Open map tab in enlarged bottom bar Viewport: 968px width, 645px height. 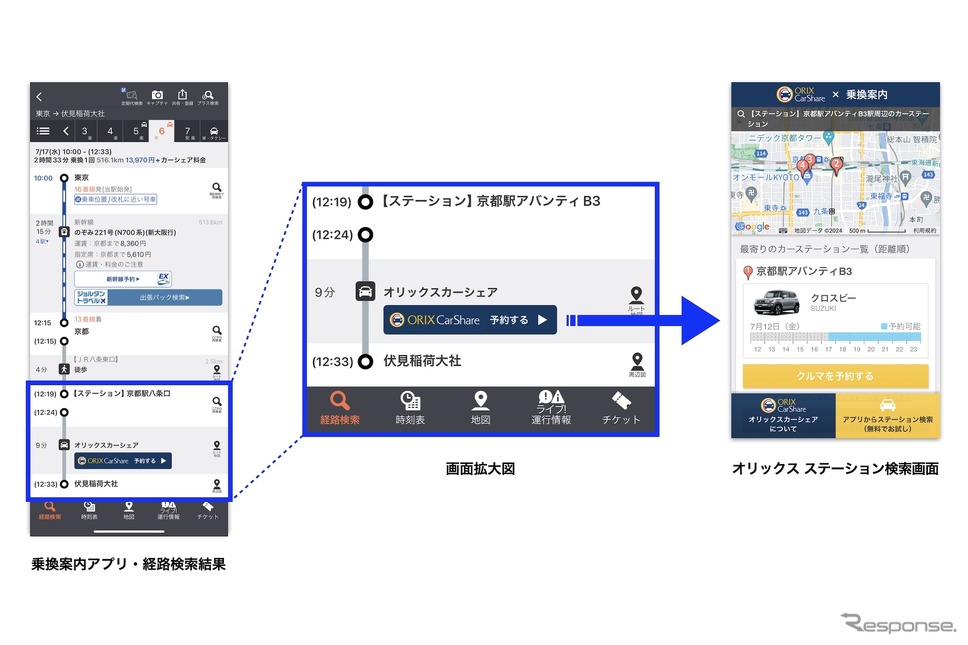coord(480,408)
